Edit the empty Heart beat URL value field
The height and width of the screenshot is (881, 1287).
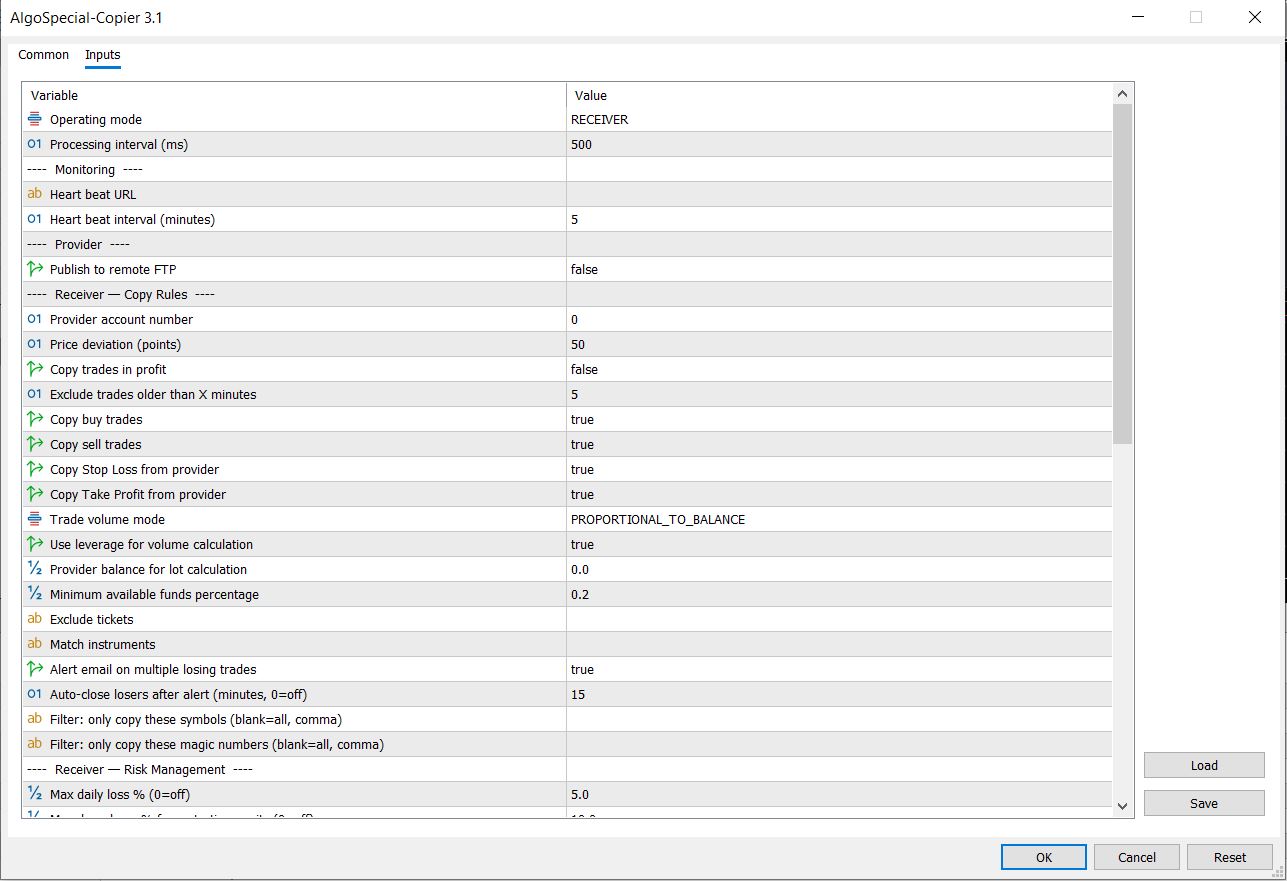point(839,194)
